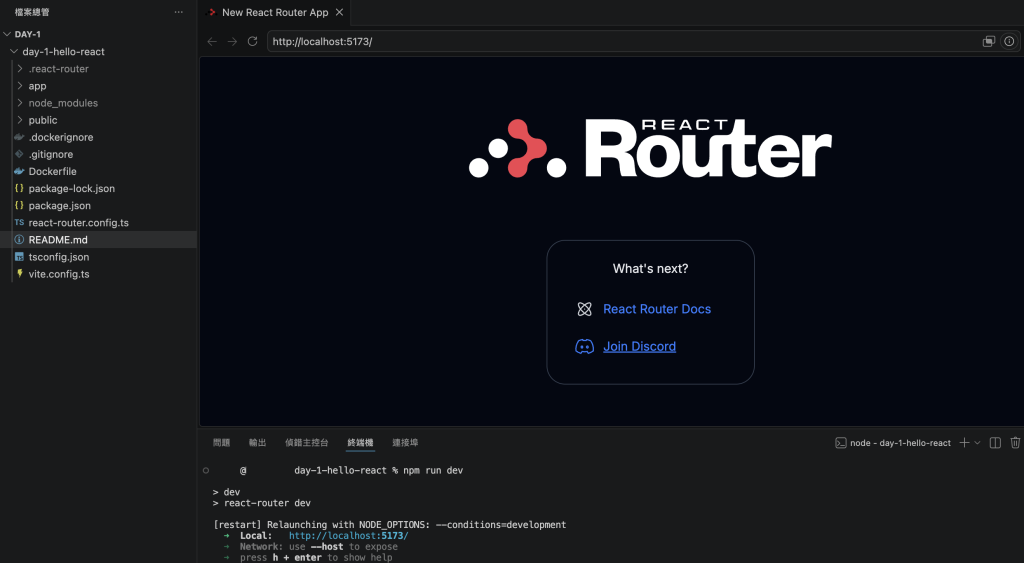The width and height of the screenshot is (1024, 563).
Task: Click the React Router logo in preview
Action: (650, 148)
